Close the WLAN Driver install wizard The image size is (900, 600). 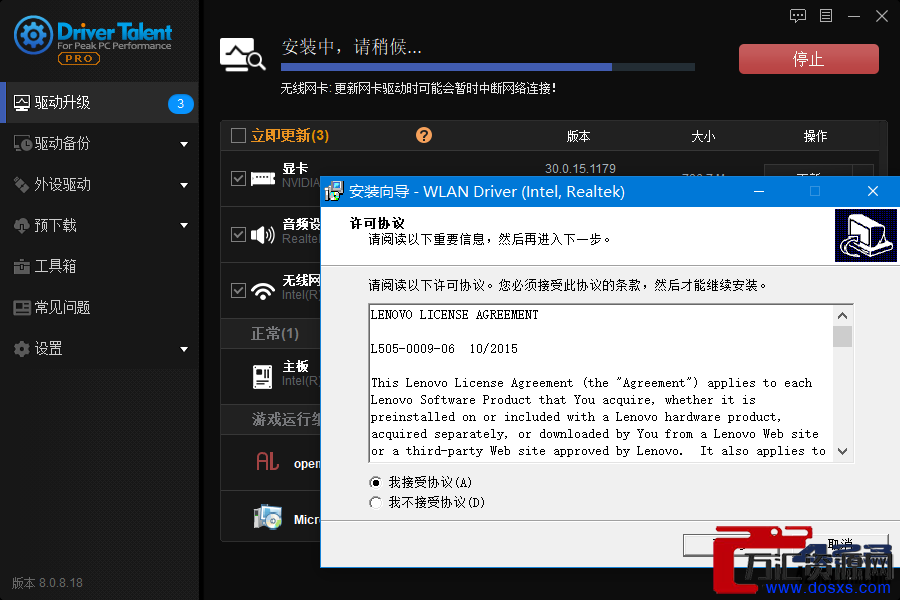coord(872,191)
